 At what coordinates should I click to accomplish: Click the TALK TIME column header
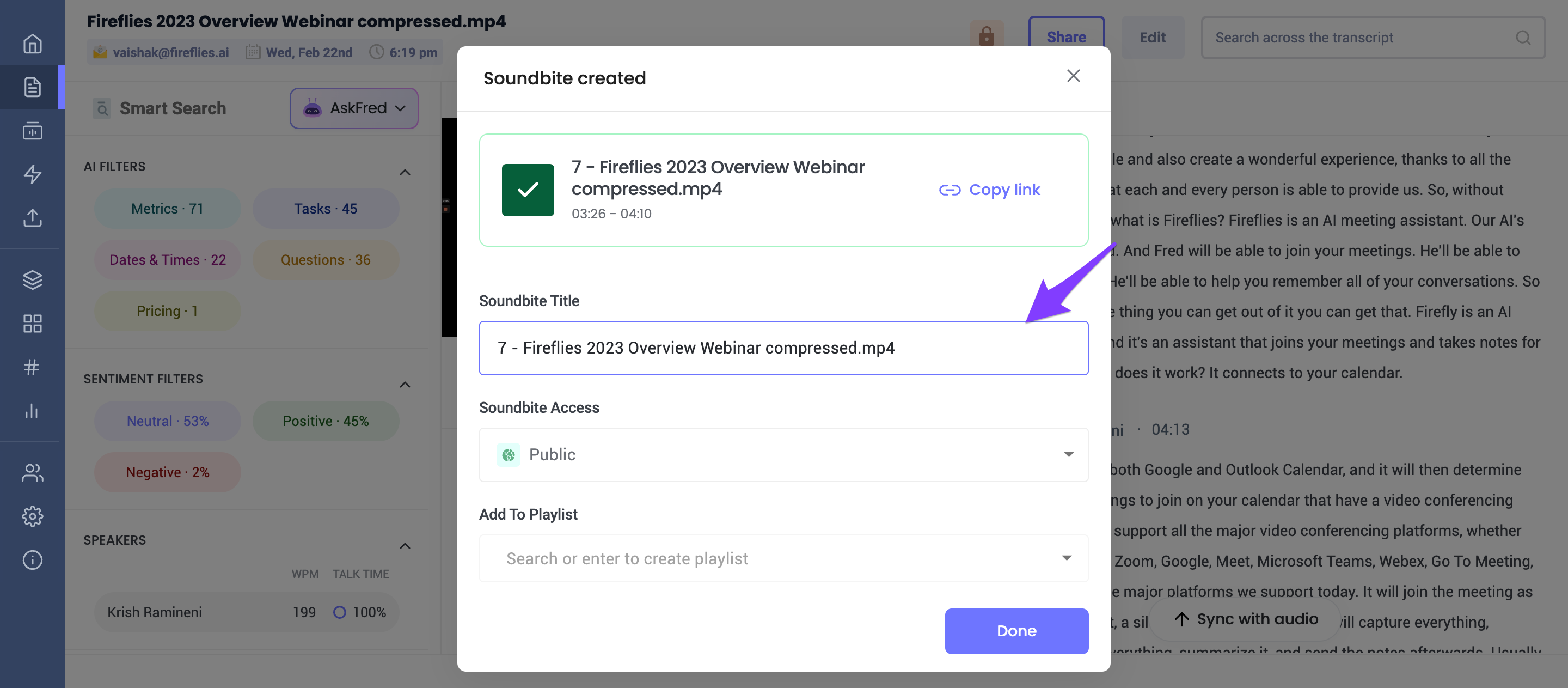[360, 574]
